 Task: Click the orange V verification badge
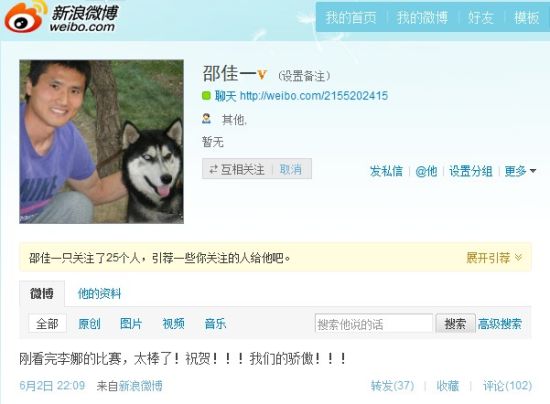click(262, 74)
